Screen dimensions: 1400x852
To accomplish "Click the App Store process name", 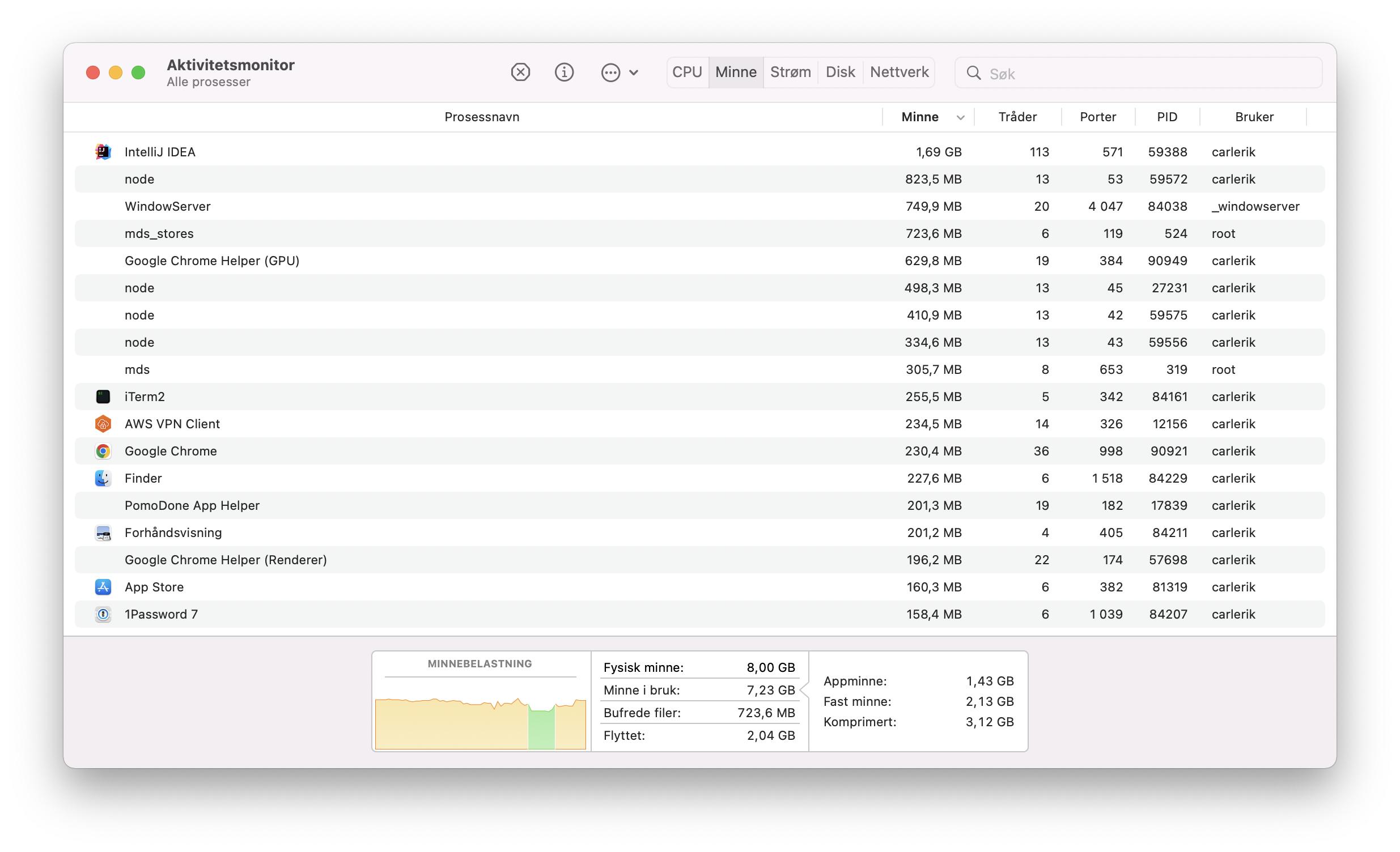I will 154,587.
